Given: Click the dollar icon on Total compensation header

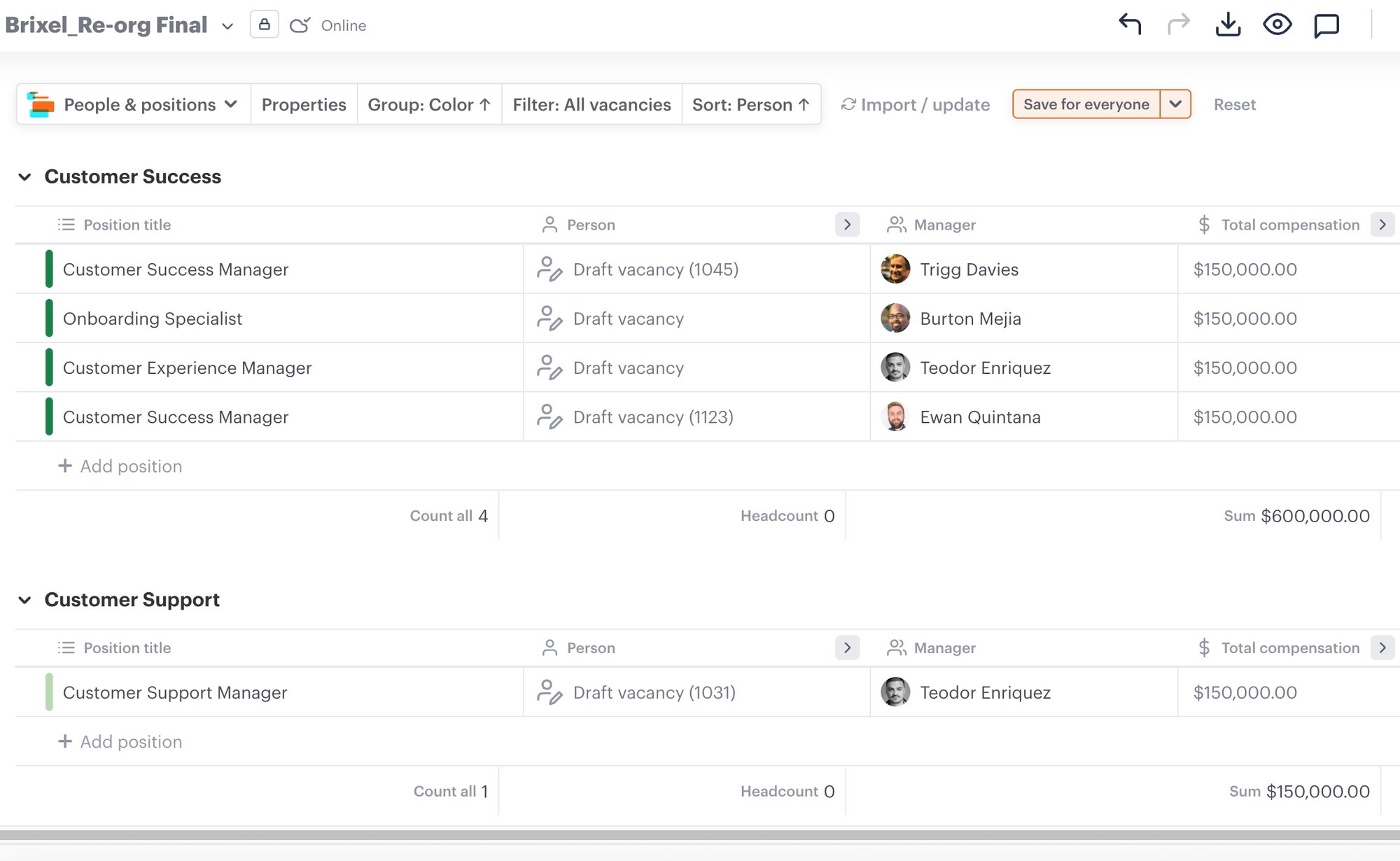Looking at the screenshot, I should point(1203,225).
